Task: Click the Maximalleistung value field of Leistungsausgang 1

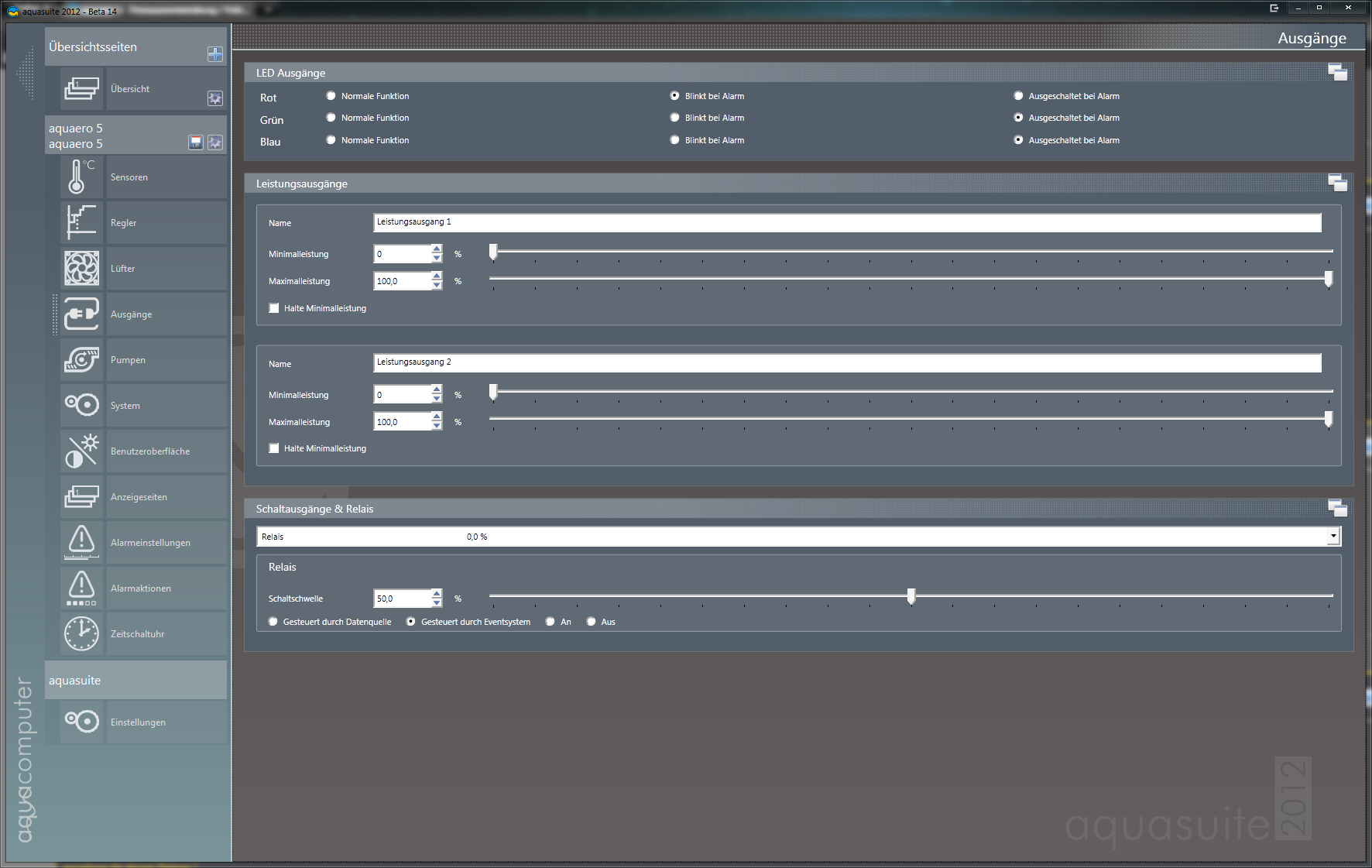Action: (403, 281)
